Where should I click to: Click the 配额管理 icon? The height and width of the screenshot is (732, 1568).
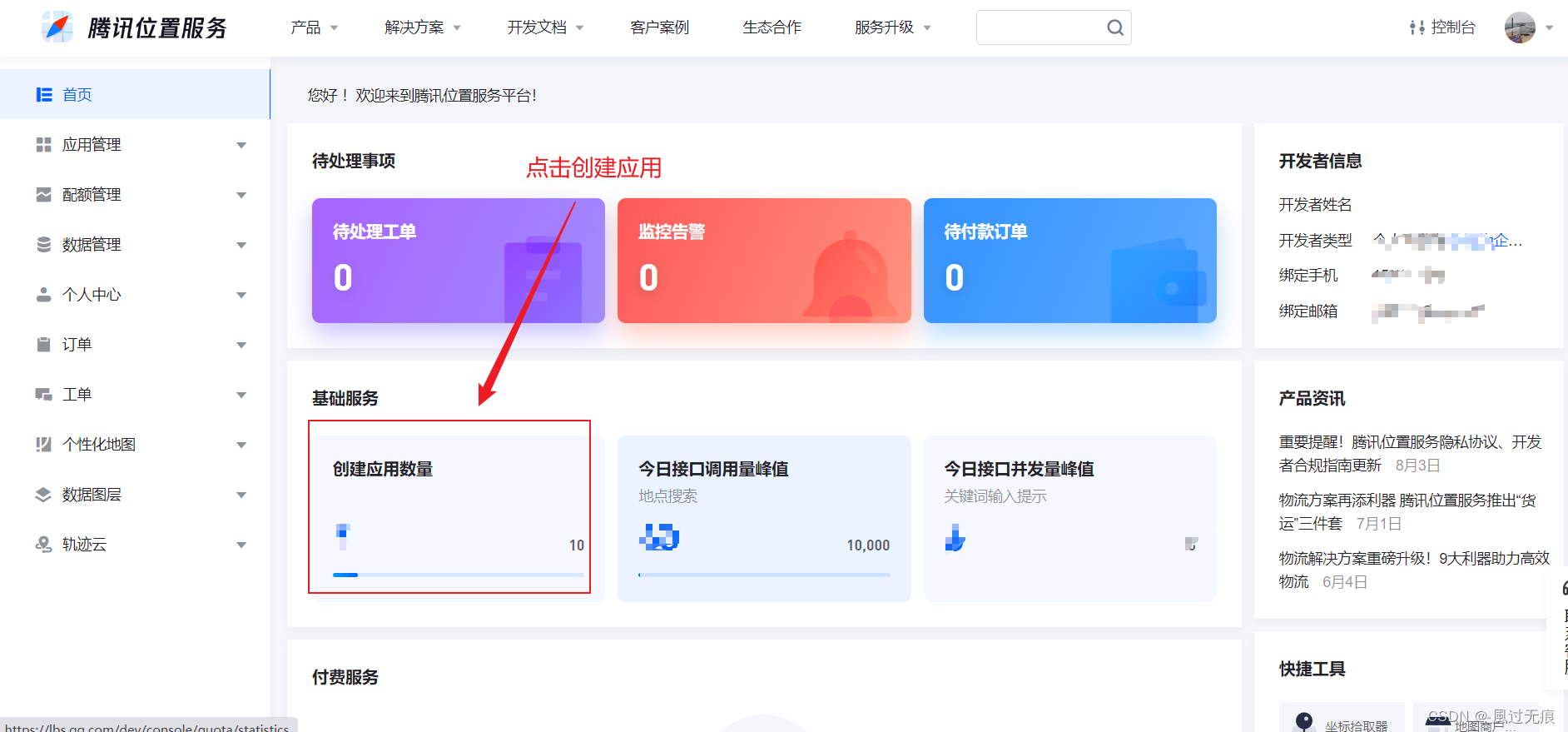(x=44, y=195)
